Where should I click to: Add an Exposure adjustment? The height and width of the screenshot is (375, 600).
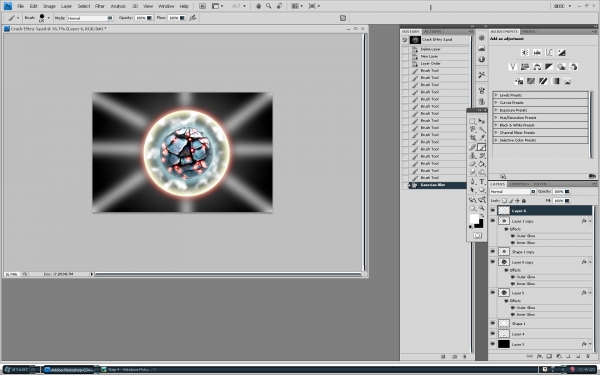(x=561, y=52)
